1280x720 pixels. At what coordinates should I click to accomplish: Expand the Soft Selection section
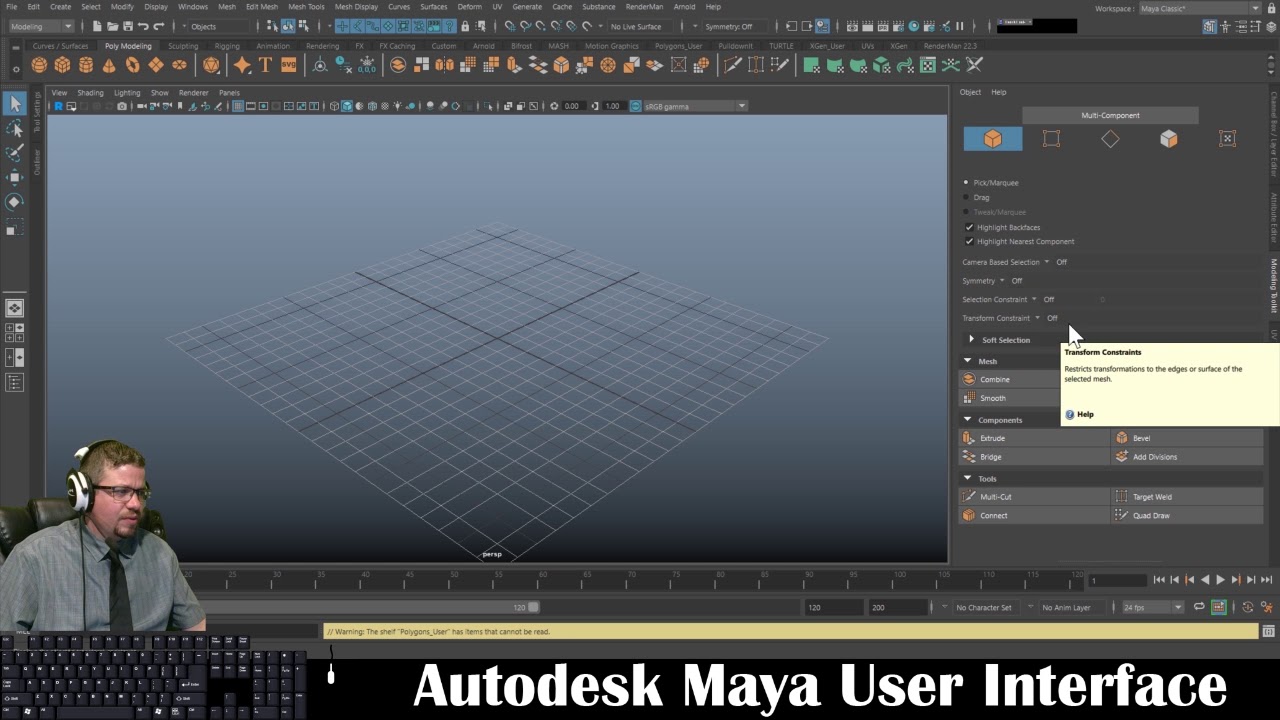tap(971, 340)
